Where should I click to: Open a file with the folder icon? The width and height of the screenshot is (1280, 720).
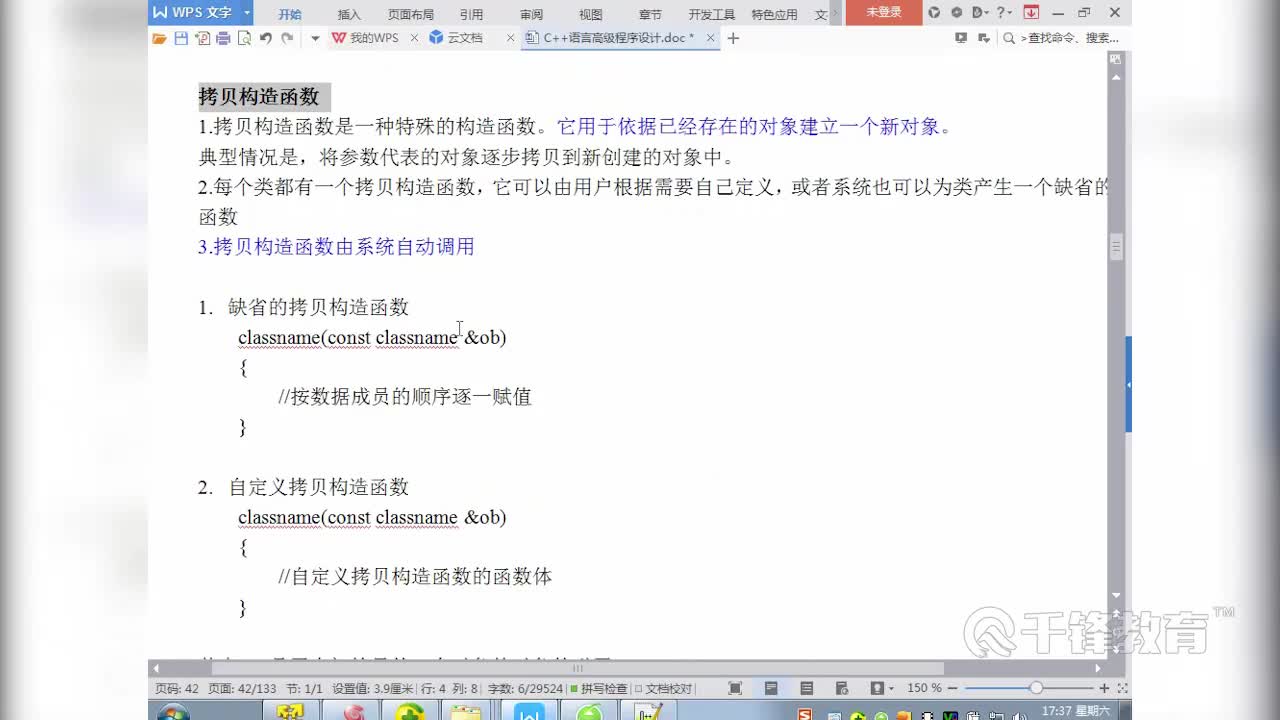click(x=159, y=37)
